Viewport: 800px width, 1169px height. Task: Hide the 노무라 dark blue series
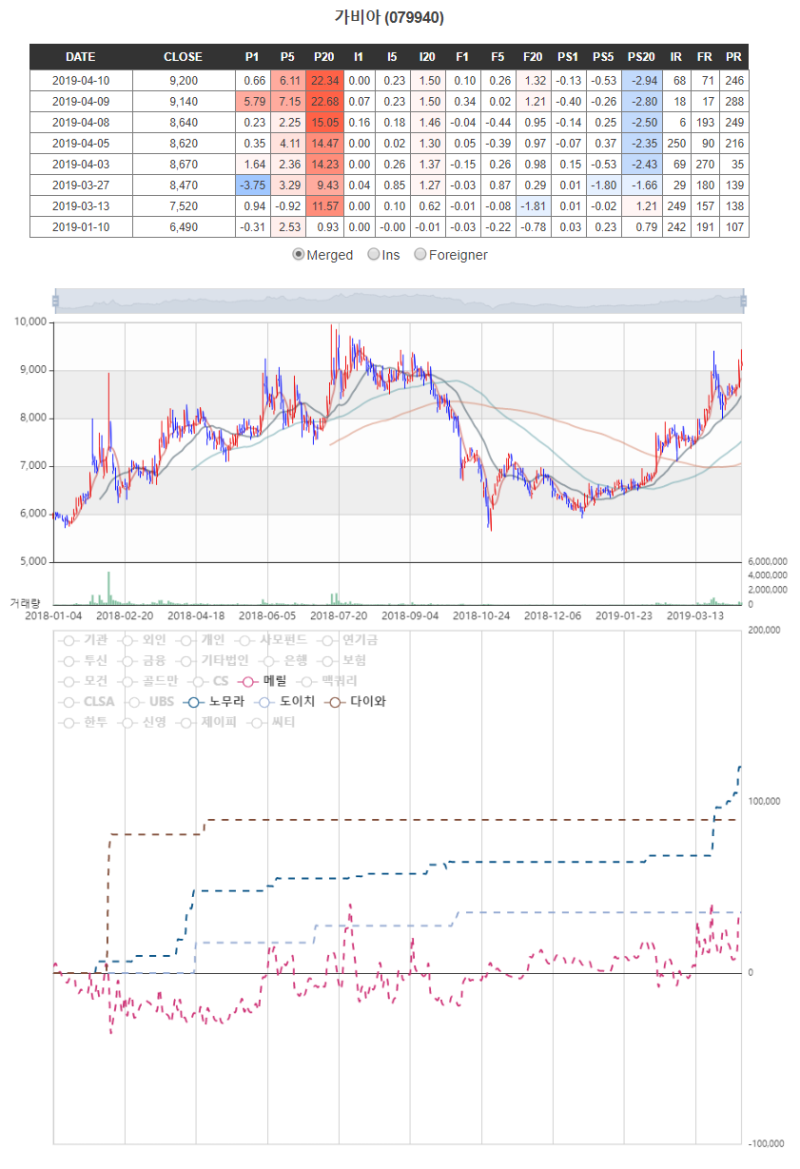(215, 702)
